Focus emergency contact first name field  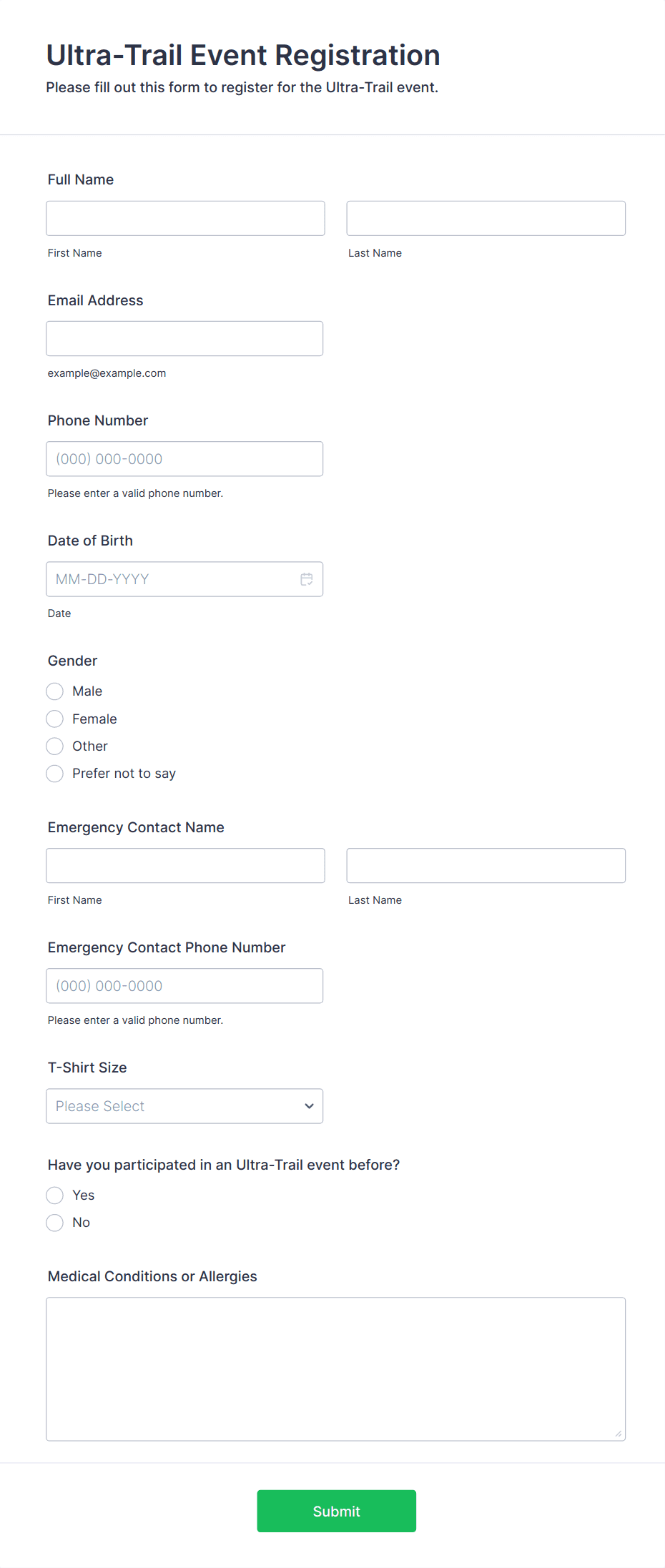point(185,865)
